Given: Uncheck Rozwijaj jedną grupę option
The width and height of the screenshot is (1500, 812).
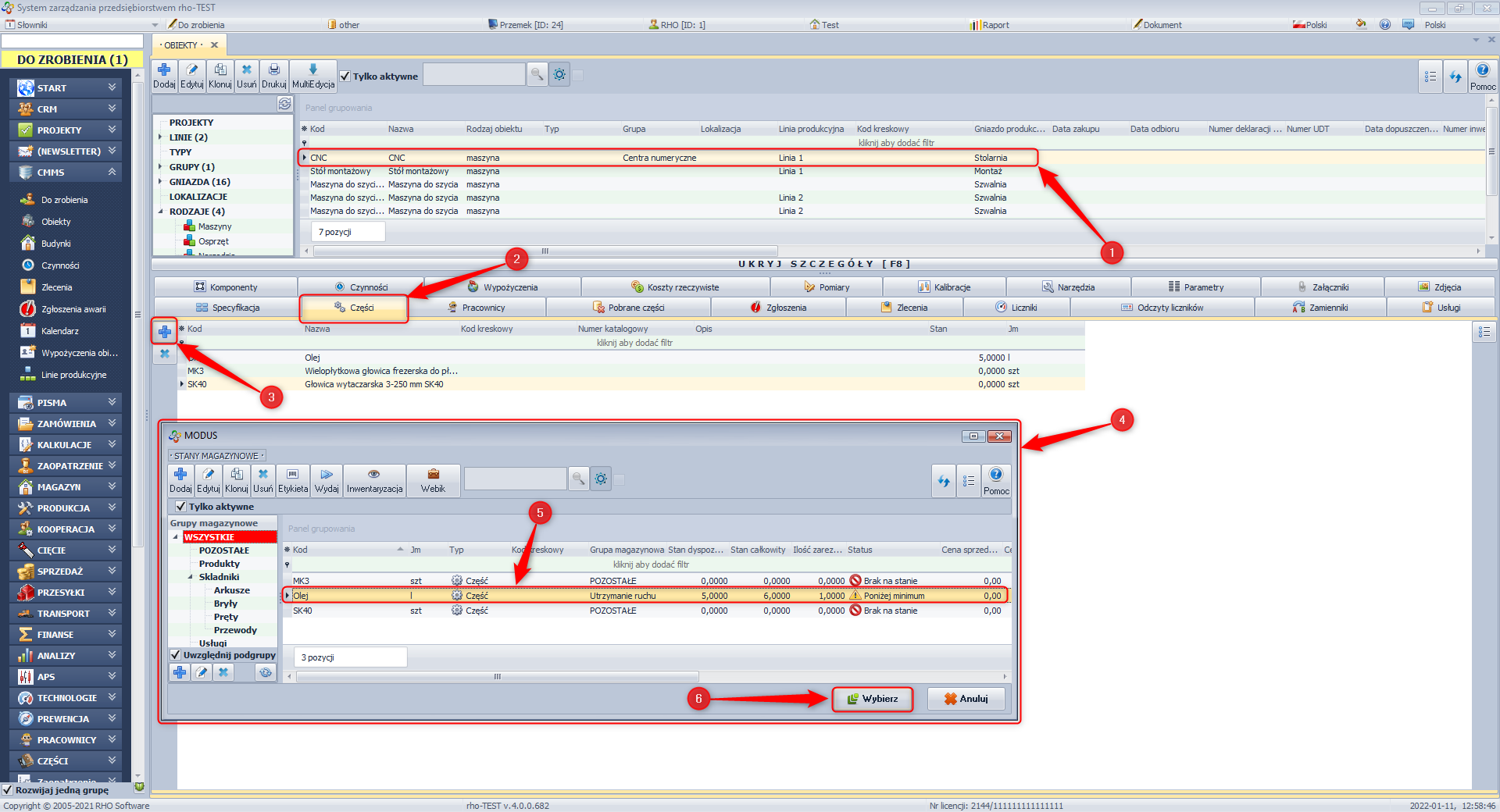Looking at the screenshot, I should (x=8, y=790).
